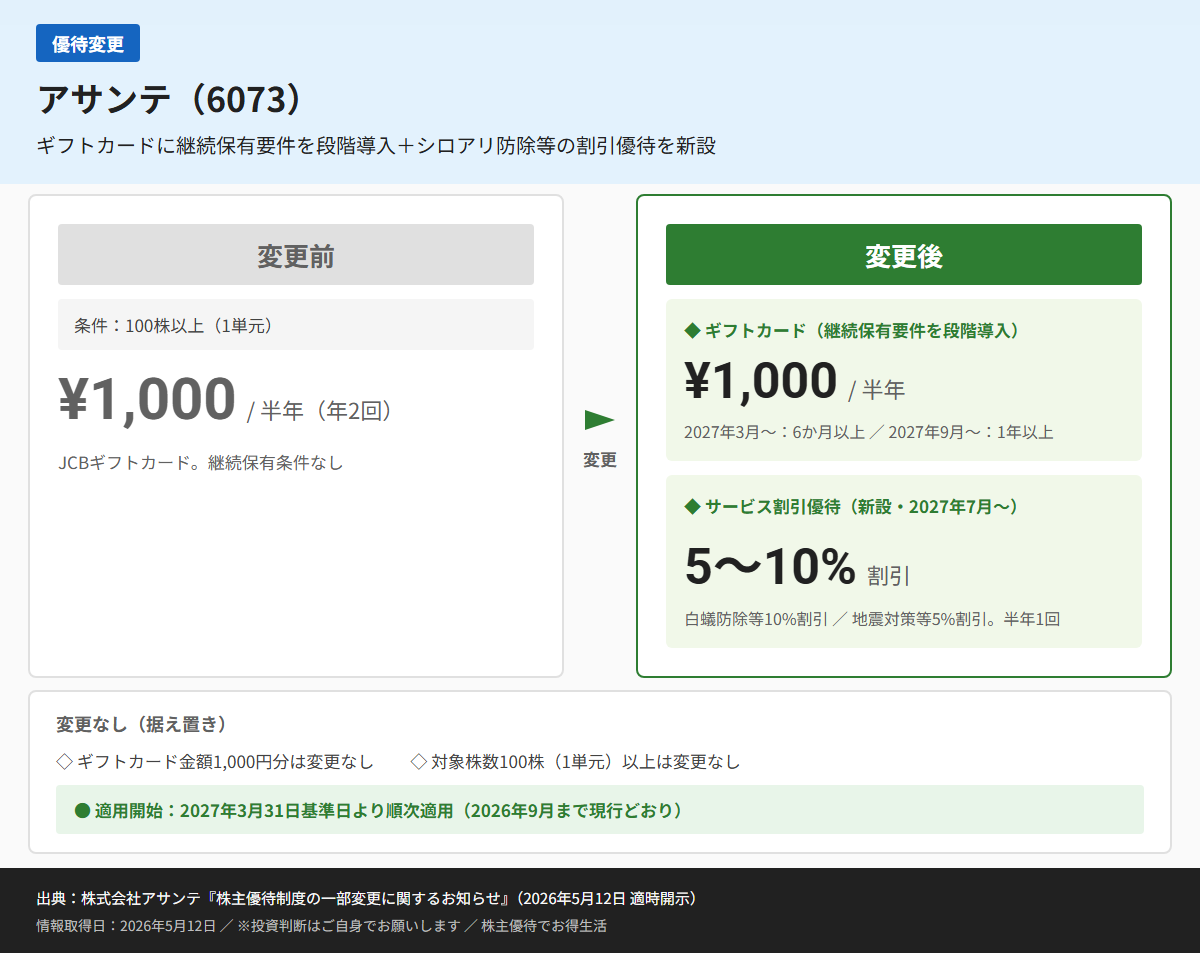Click the 変更 label under the arrow
The height and width of the screenshot is (977, 1200).
[x=600, y=460]
